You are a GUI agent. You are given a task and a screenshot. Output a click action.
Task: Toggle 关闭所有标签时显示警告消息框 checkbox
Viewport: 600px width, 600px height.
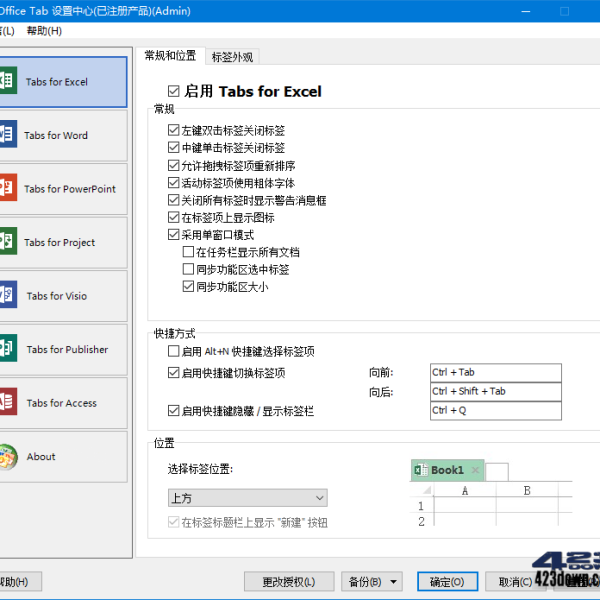[x=173, y=200]
